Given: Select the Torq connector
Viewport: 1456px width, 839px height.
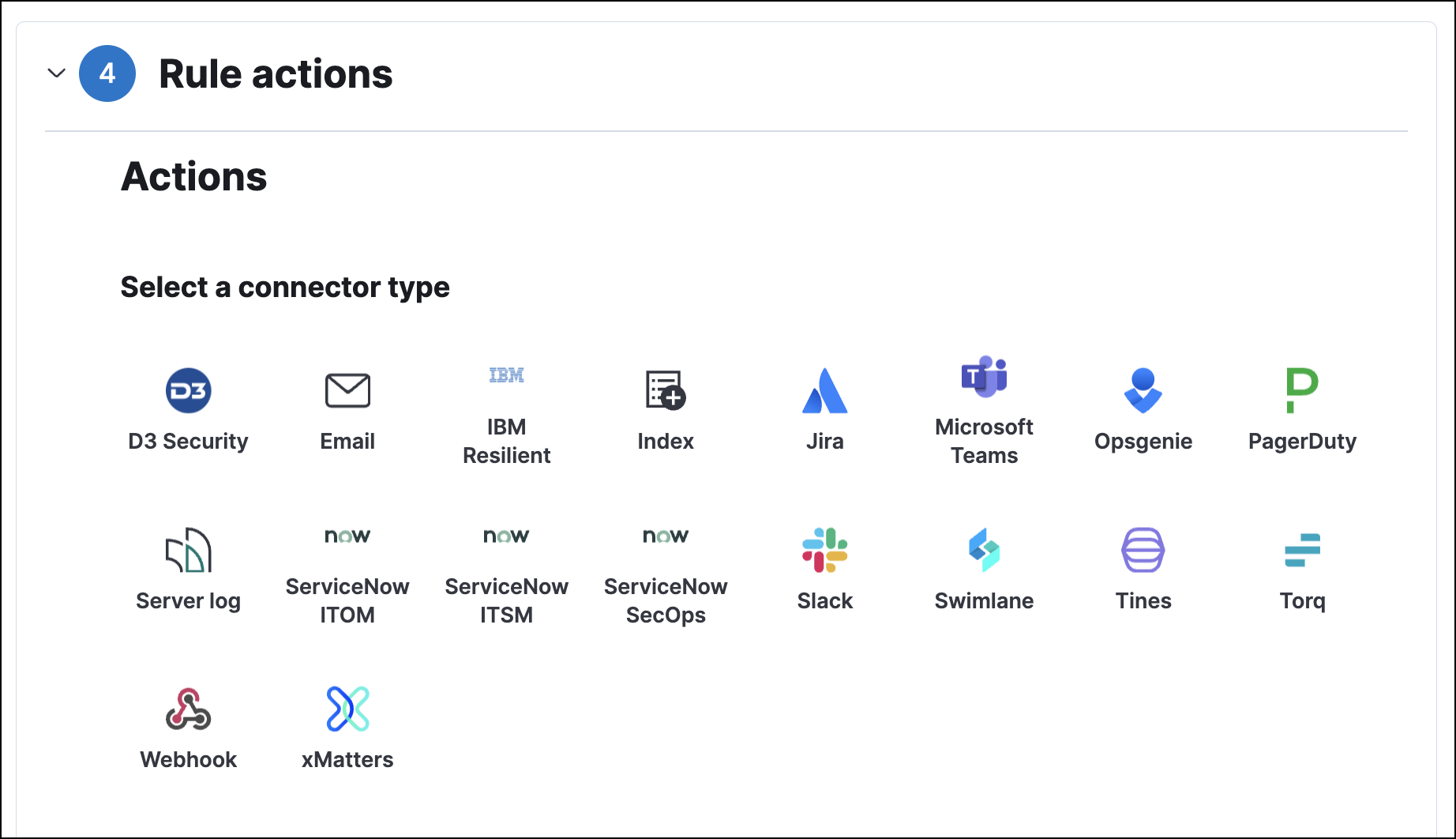Looking at the screenshot, I should click(x=1302, y=565).
